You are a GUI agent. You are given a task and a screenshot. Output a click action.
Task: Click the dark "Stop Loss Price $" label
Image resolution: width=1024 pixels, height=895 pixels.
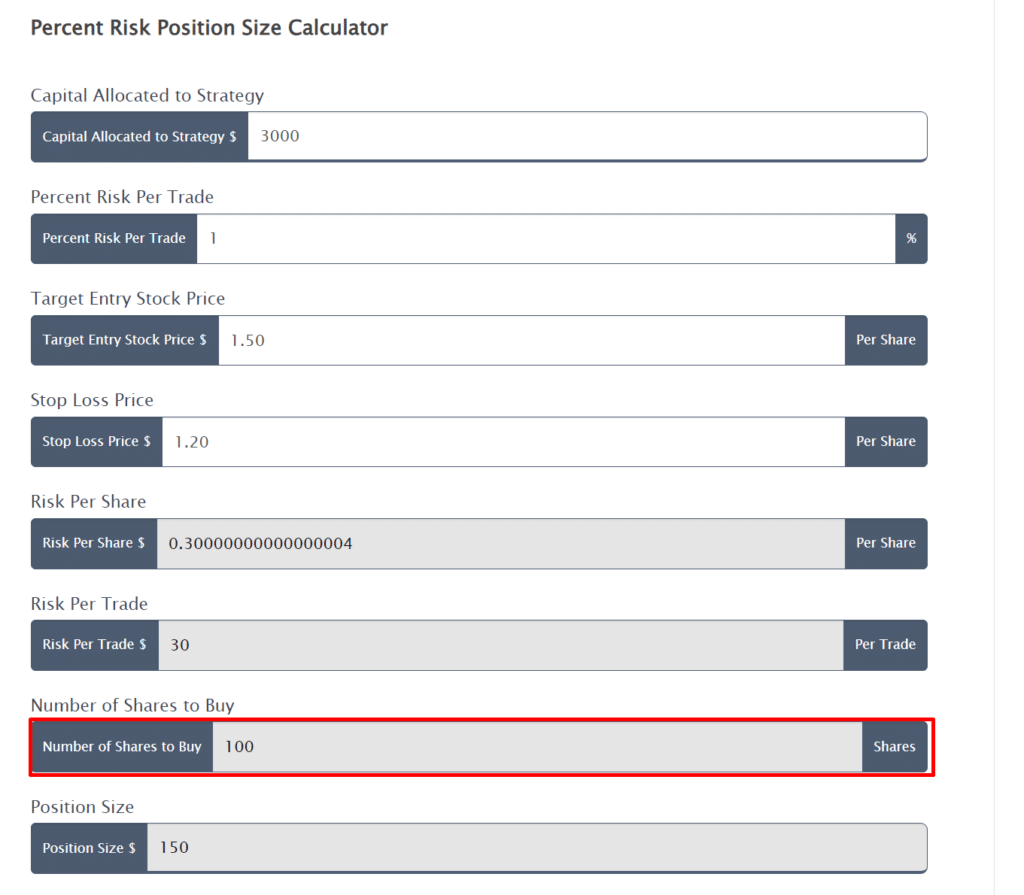click(x=96, y=441)
